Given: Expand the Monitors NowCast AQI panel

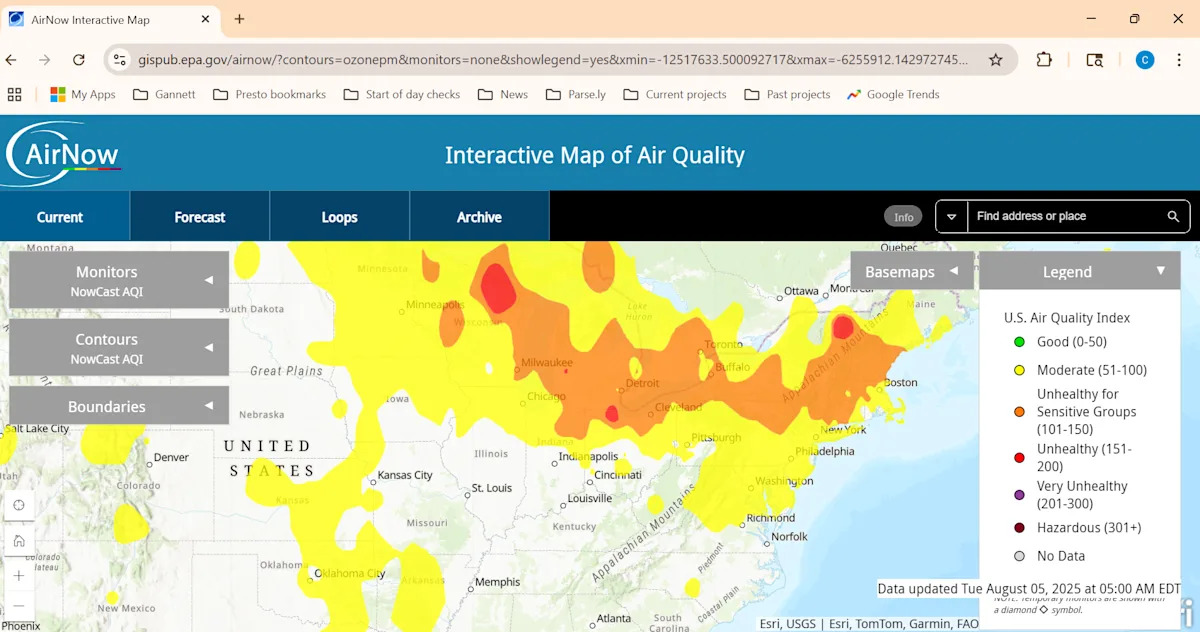Looking at the screenshot, I should pos(119,280).
